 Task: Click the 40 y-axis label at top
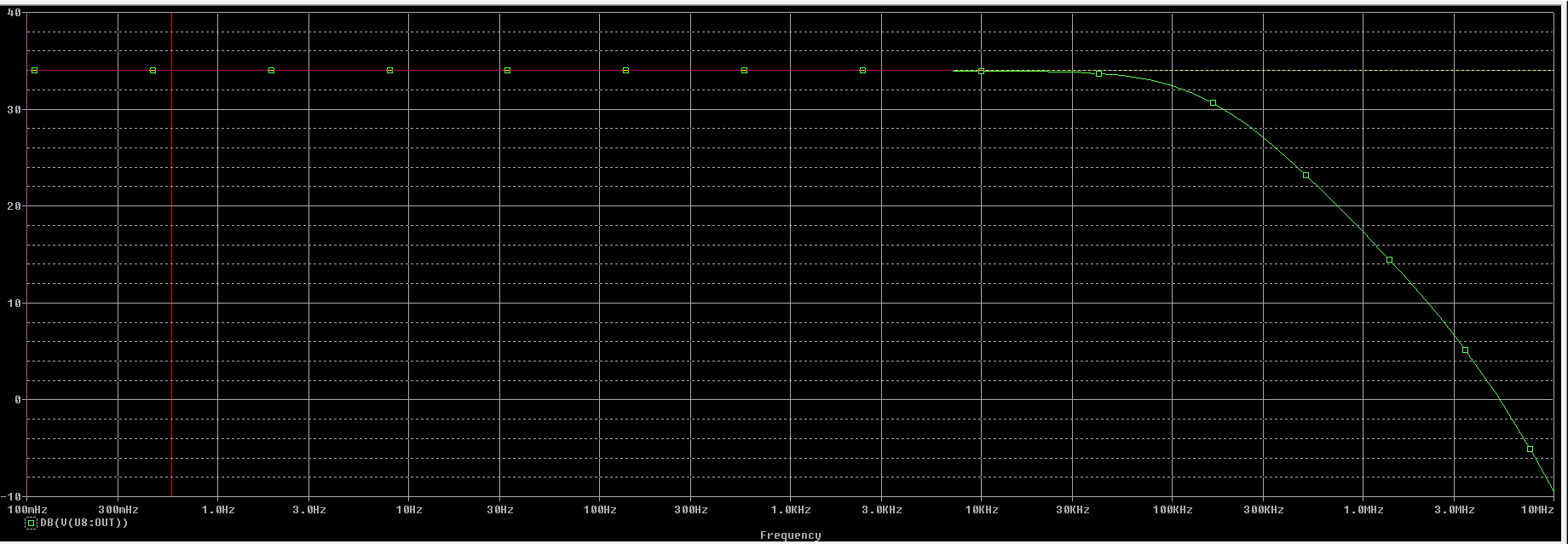[13, 14]
